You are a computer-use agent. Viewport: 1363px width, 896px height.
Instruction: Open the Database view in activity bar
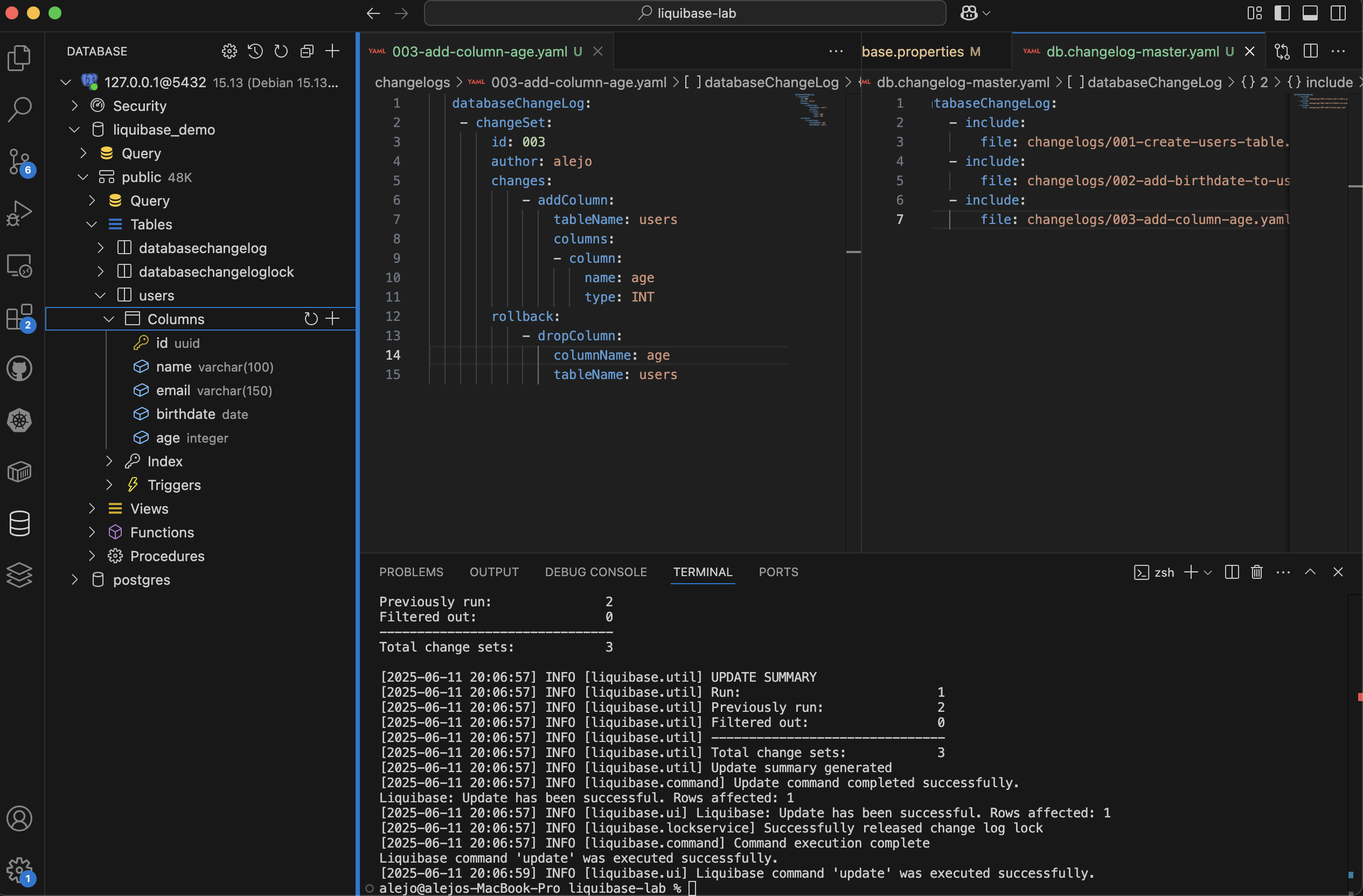[19, 523]
